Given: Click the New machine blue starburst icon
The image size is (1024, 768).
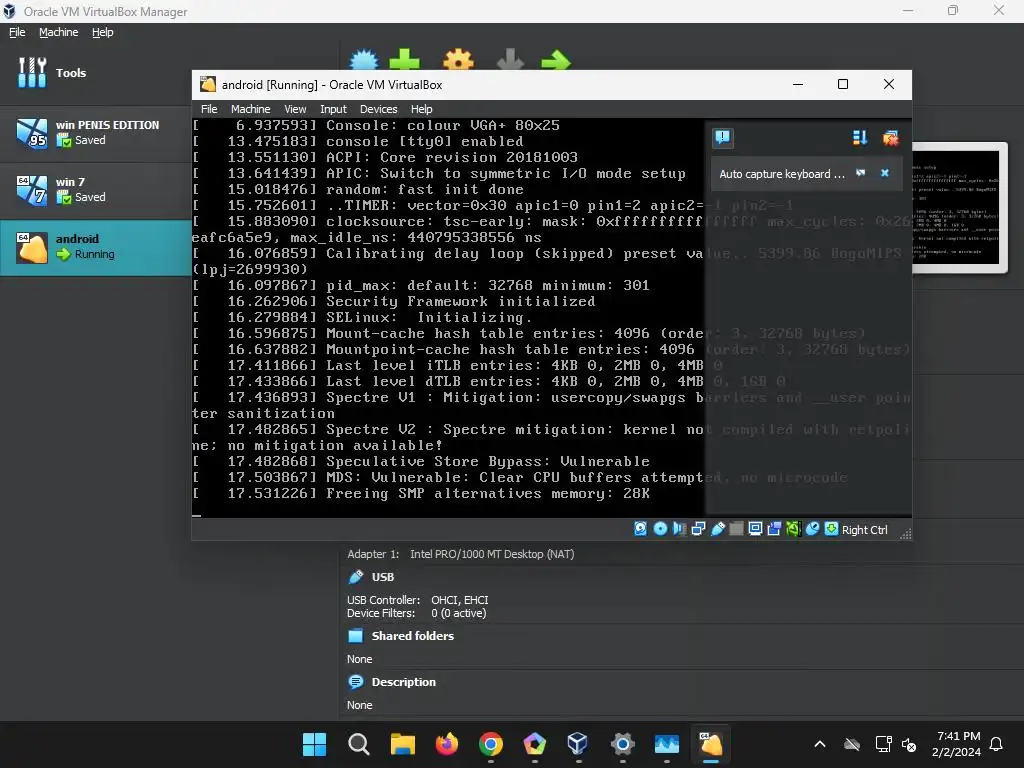Looking at the screenshot, I should click(x=364, y=59).
